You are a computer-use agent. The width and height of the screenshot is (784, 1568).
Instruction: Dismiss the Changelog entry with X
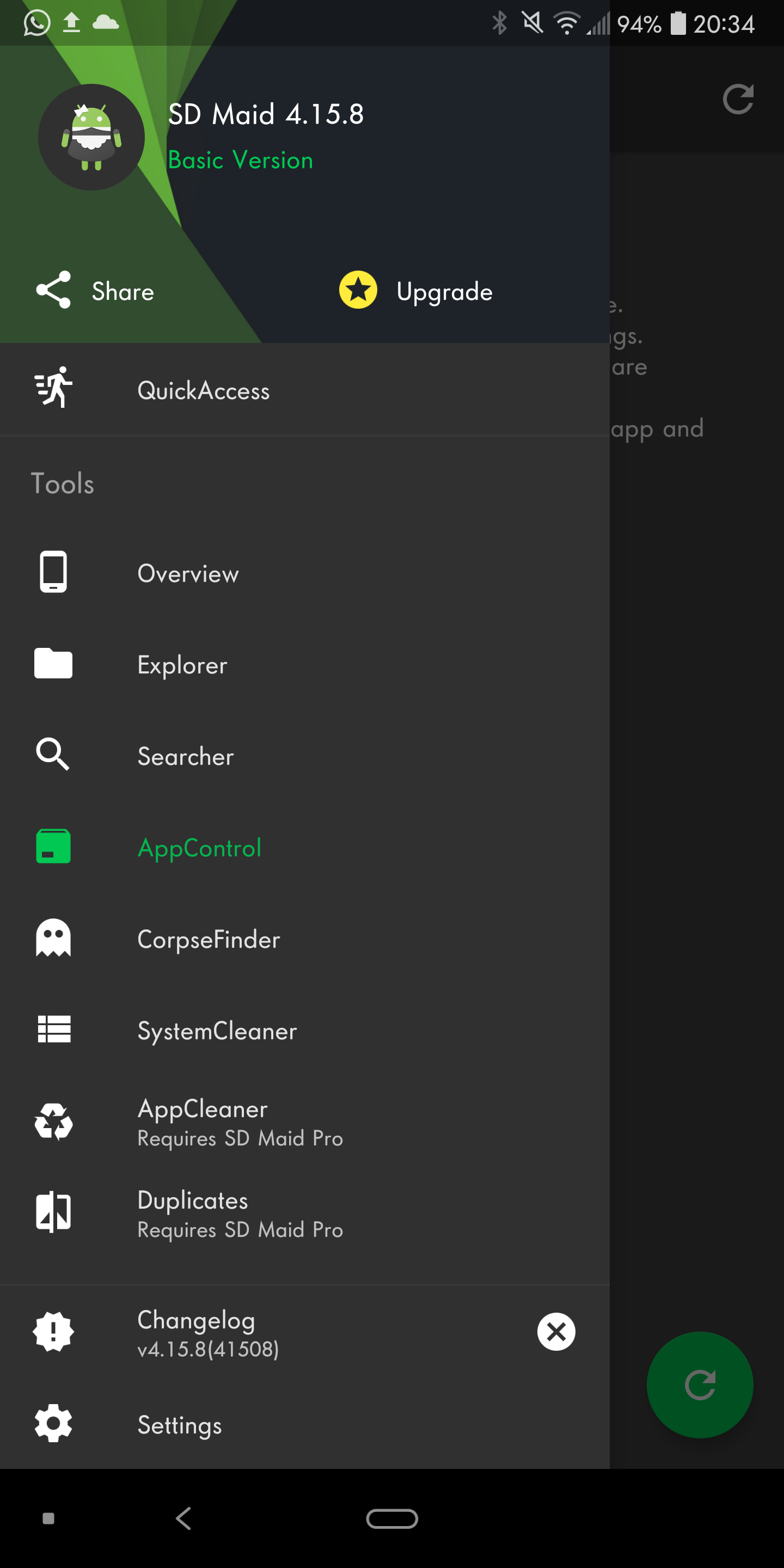556,1332
